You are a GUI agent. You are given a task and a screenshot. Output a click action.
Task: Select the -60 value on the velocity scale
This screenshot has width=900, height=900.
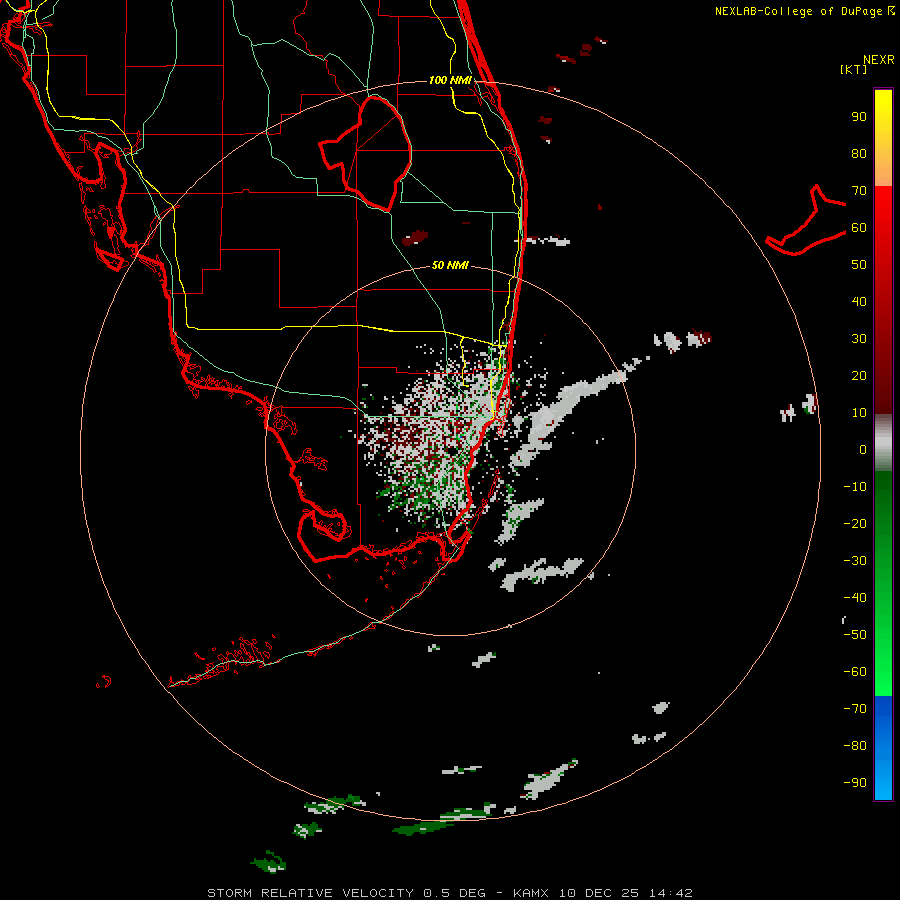(855, 672)
